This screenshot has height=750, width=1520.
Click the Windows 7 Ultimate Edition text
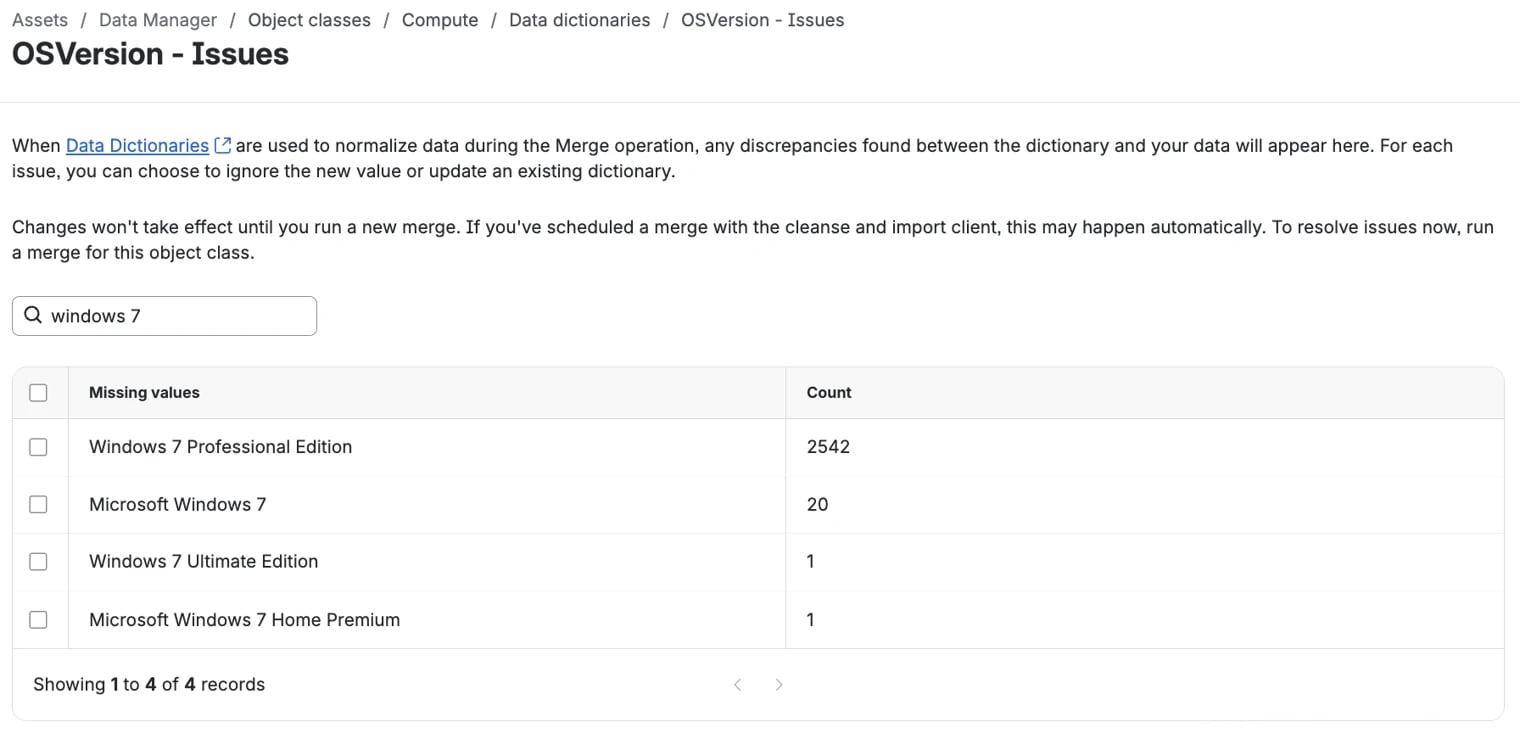(x=203, y=562)
